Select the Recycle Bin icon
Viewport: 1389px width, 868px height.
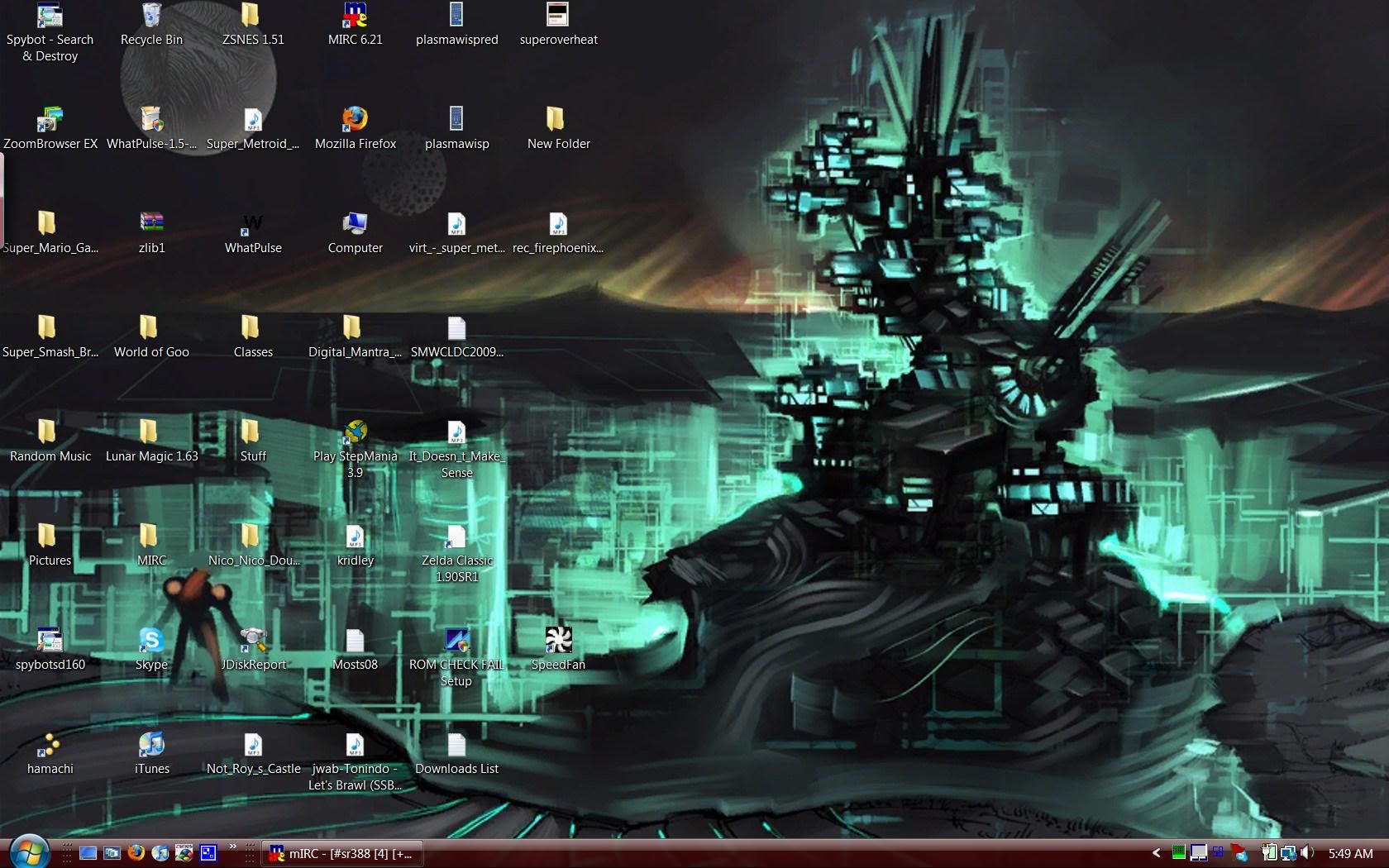(x=151, y=17)
